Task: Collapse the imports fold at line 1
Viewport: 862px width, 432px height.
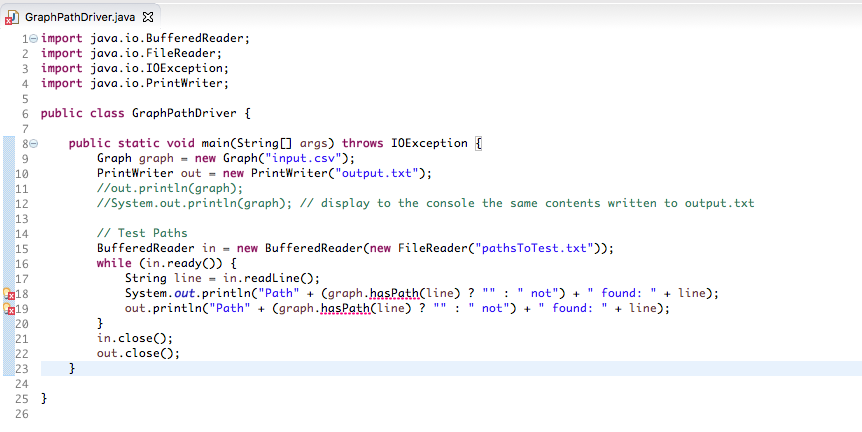Action: [x=34, y=38]
